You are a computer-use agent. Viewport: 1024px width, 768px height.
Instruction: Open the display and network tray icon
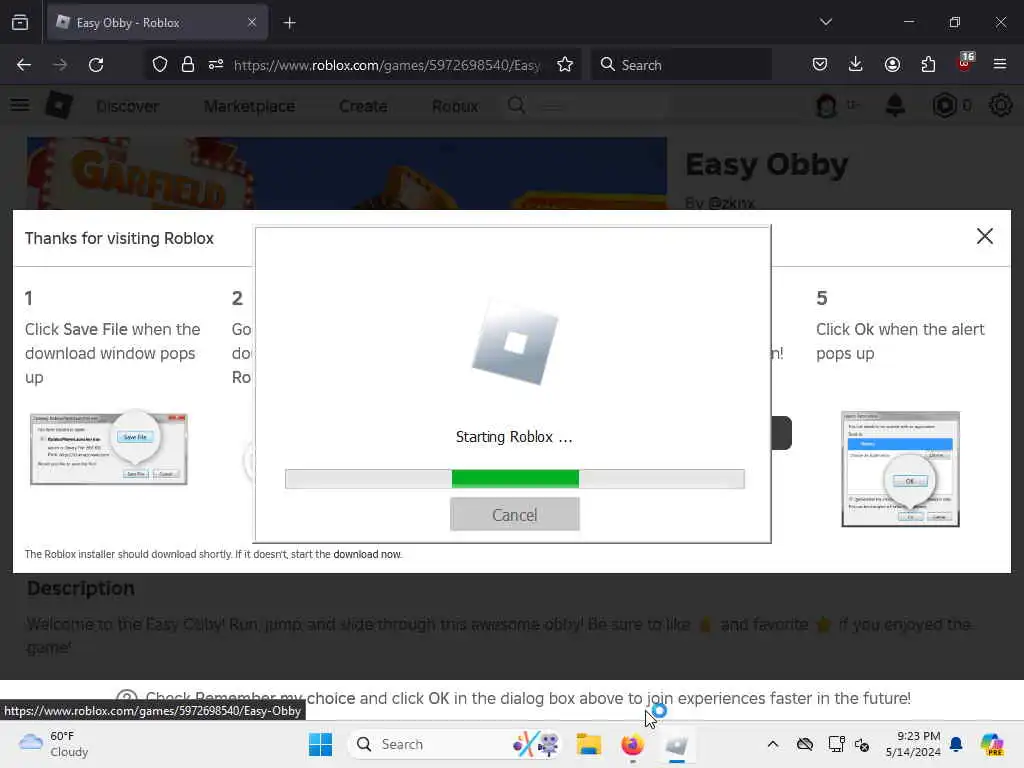pos(836,744)
